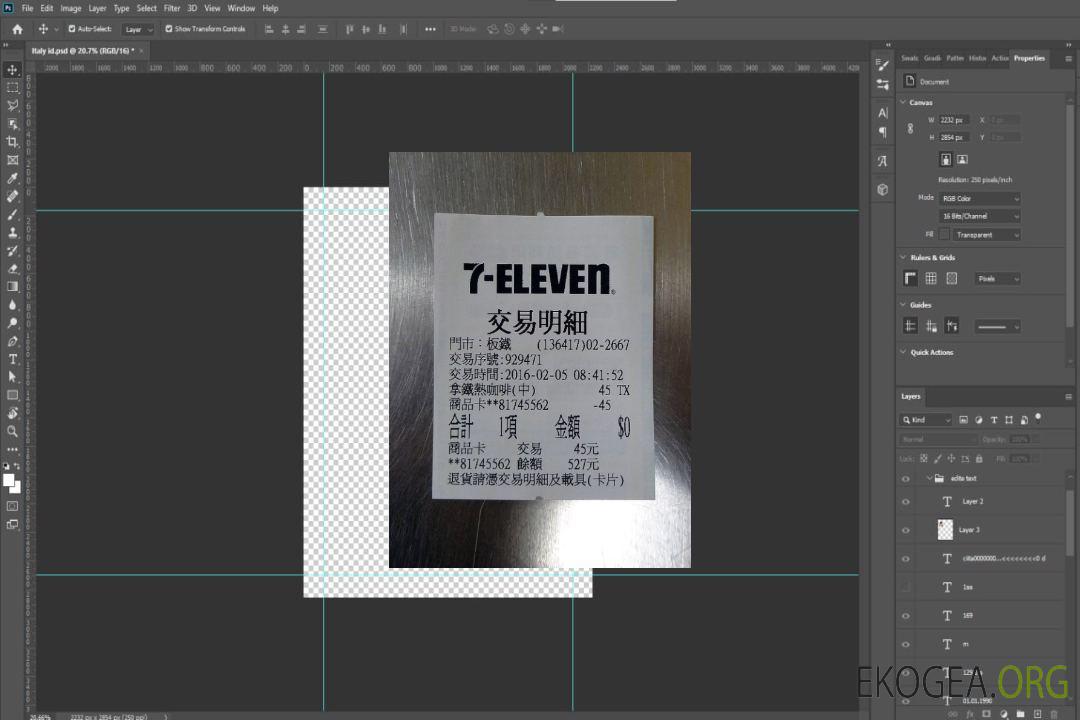The image size is (1080, 720).
Task: Open the RGB Color mode dropdown
Action: click(980, 198)
